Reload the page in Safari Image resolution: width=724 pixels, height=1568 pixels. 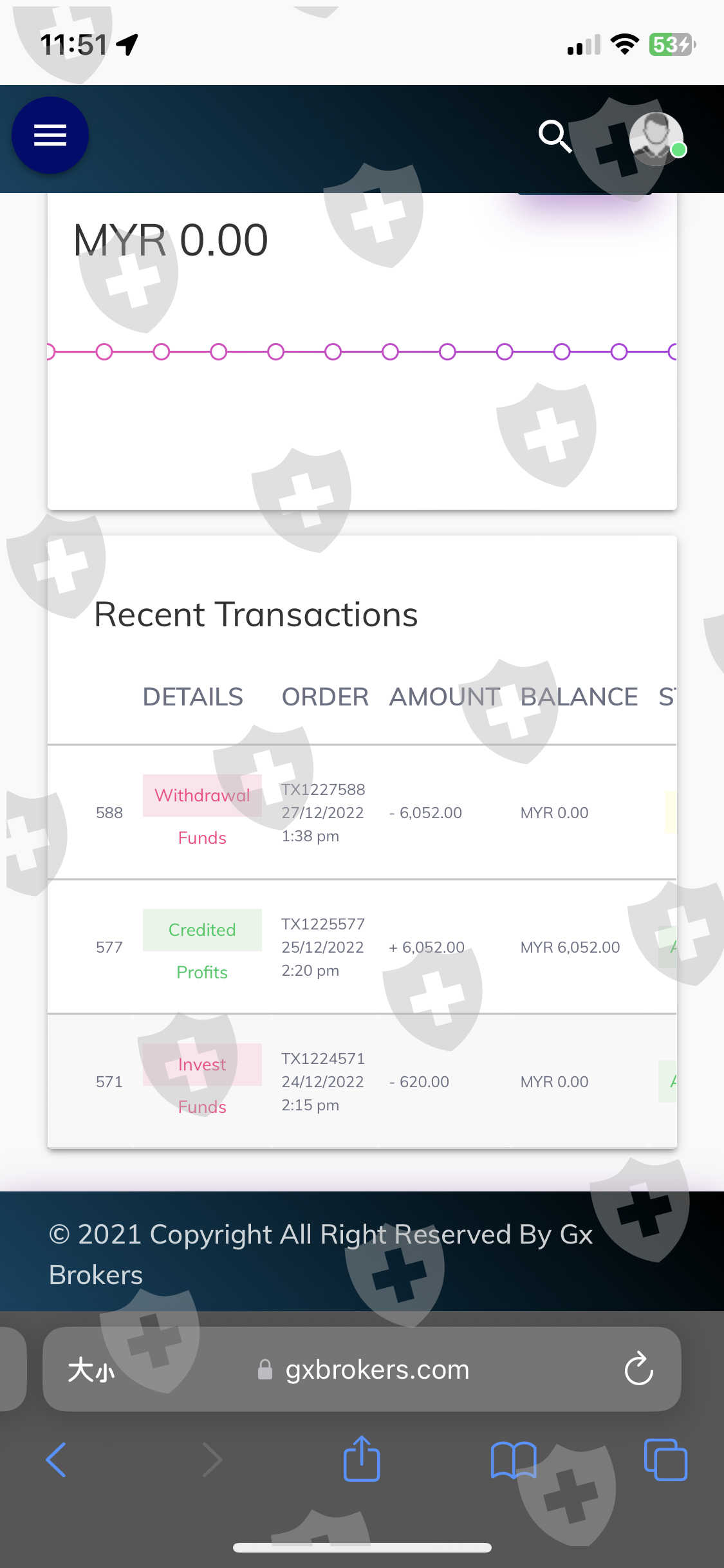tap(638, 1369)
